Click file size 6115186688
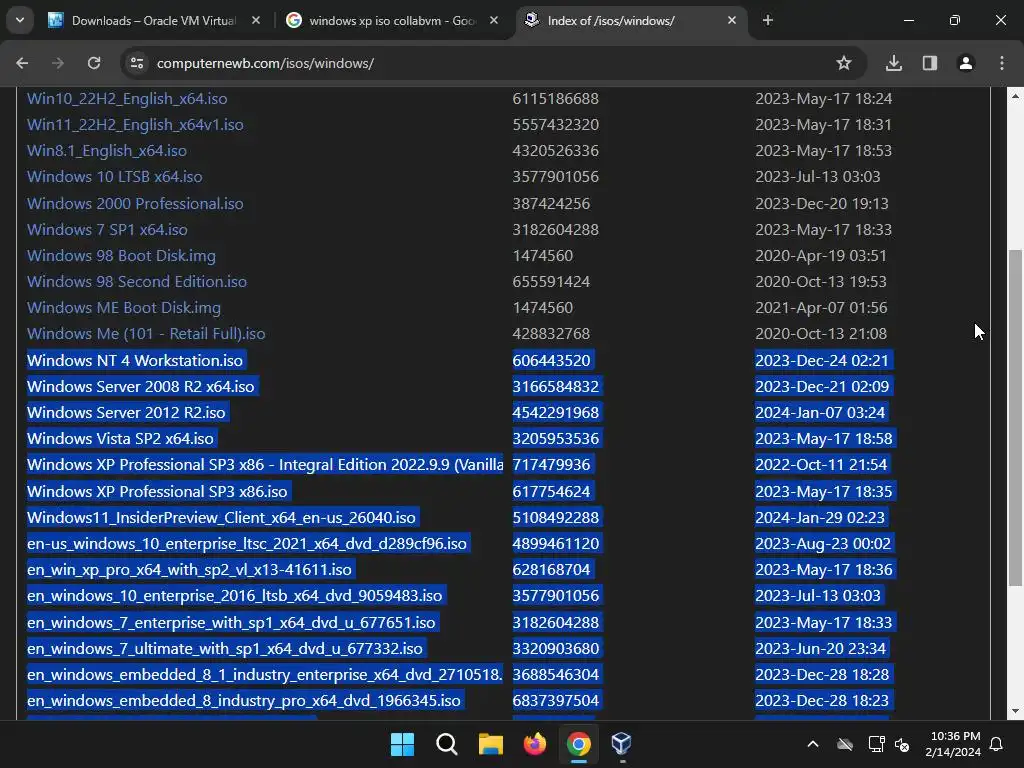Image resolution: width=1024 pixels, height=768 pixels. click(556, 99)
